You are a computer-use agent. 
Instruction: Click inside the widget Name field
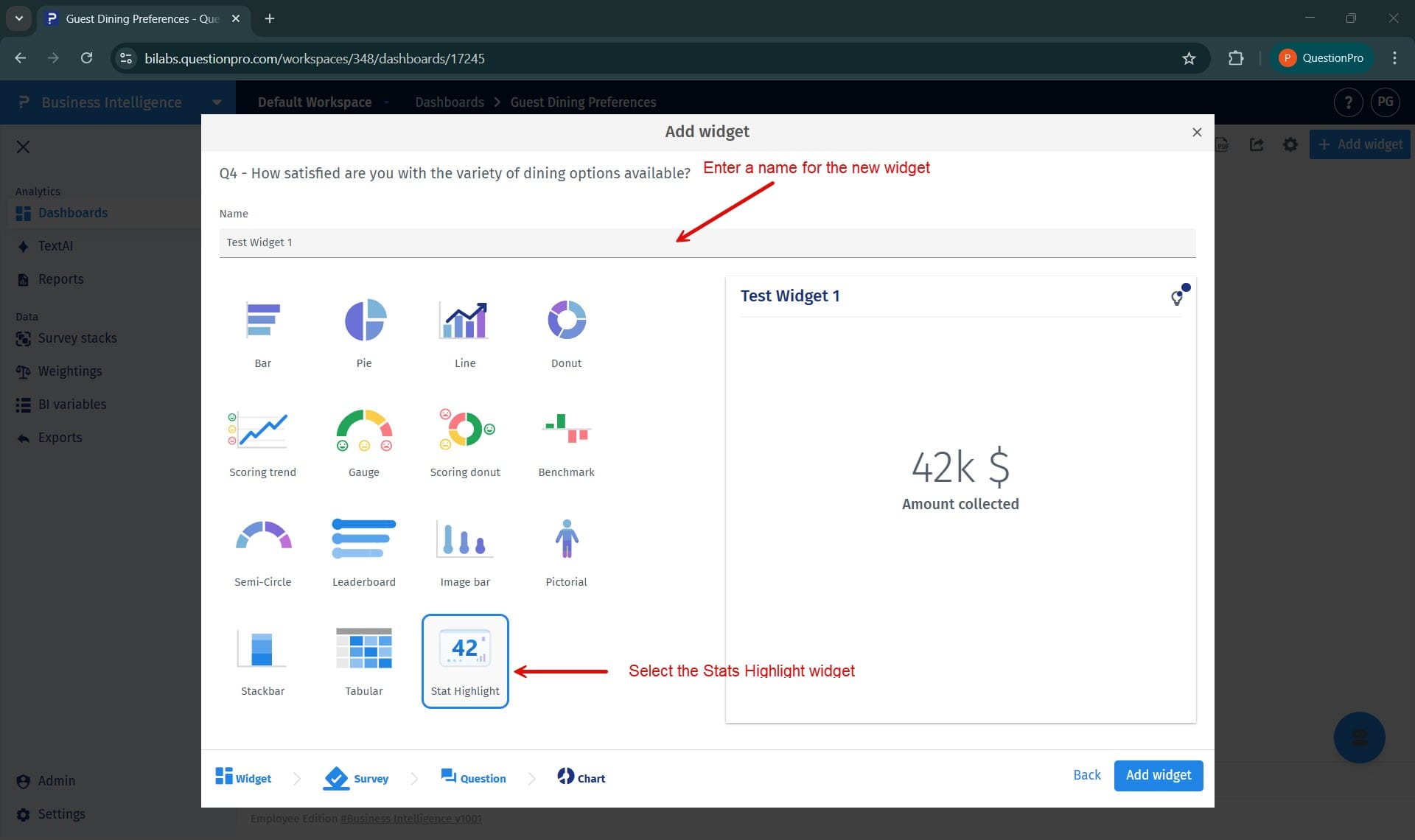click(x=707, y=242)
